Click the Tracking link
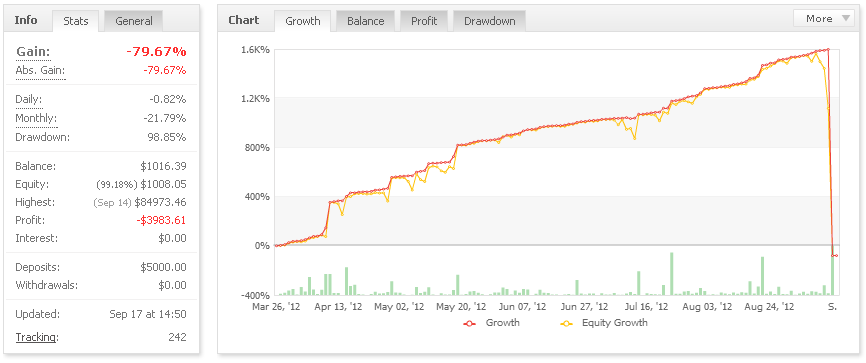Image resolution: width=866 pixels, height=363 pixels. point(36,337)
